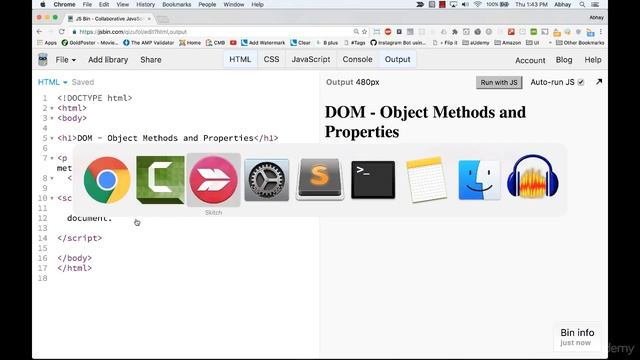Click the red AdBlock extension icon
The height and width of the screenshot is (360, 640).
tap(388, 31)
